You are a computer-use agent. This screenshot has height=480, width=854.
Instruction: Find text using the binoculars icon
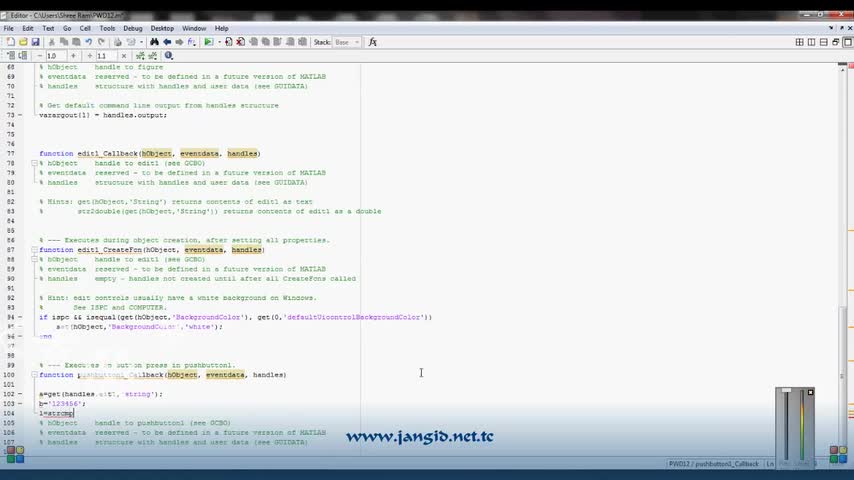pyautogui.click(x=154, y=42)
